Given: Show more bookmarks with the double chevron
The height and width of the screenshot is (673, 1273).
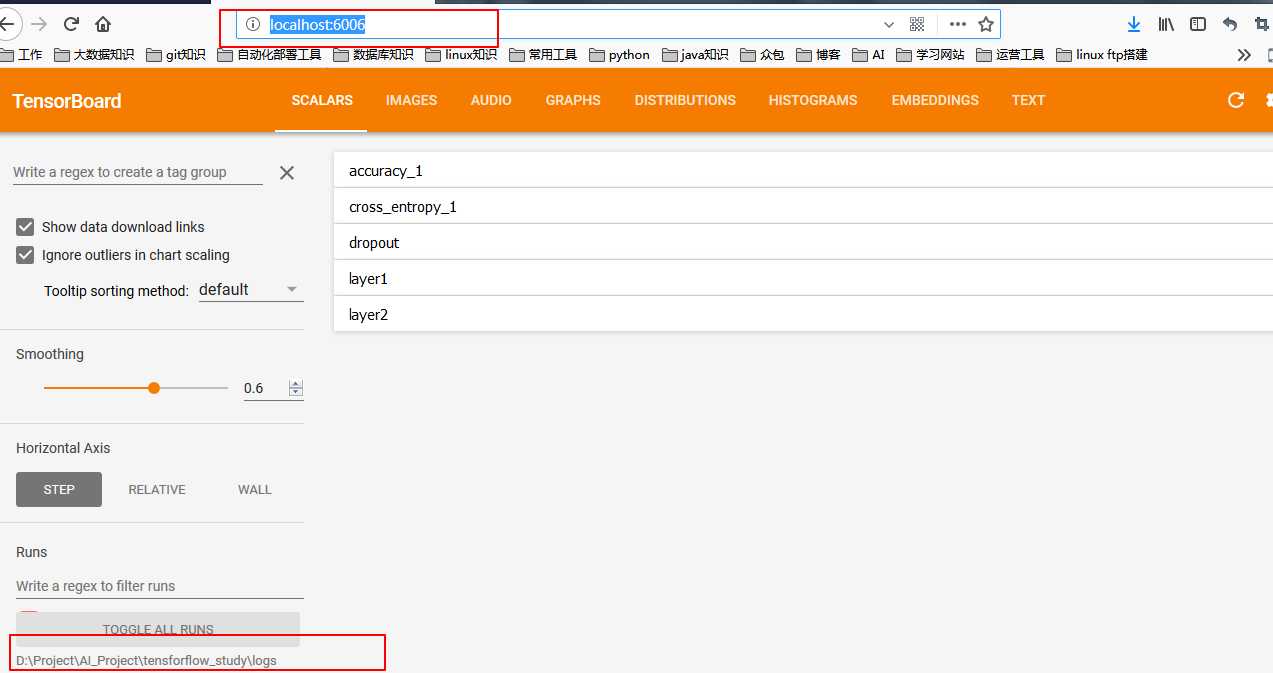Looking at the screenshot, I should point(1244,55).
